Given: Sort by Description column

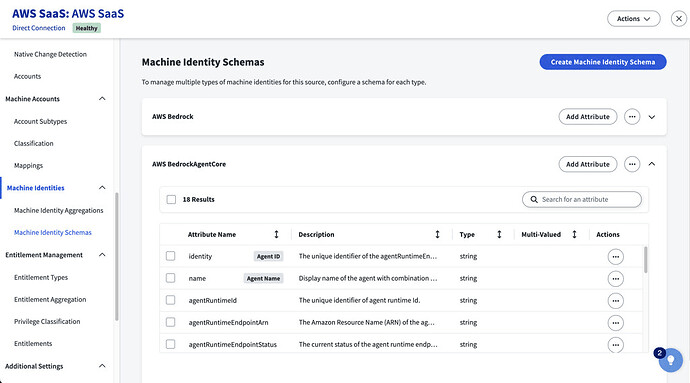Looking at the screenshot, I should (x=437, y=235).
